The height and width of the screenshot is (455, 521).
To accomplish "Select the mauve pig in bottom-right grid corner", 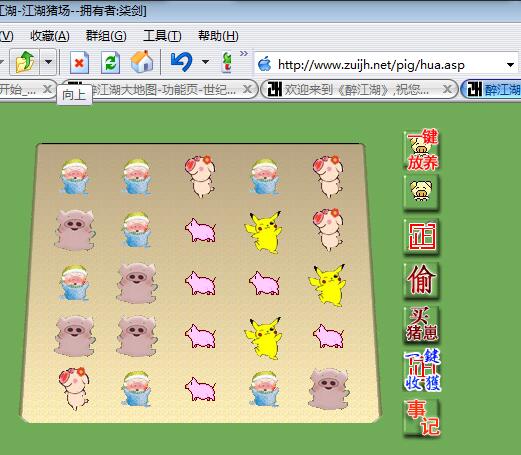I will [329, 389].
